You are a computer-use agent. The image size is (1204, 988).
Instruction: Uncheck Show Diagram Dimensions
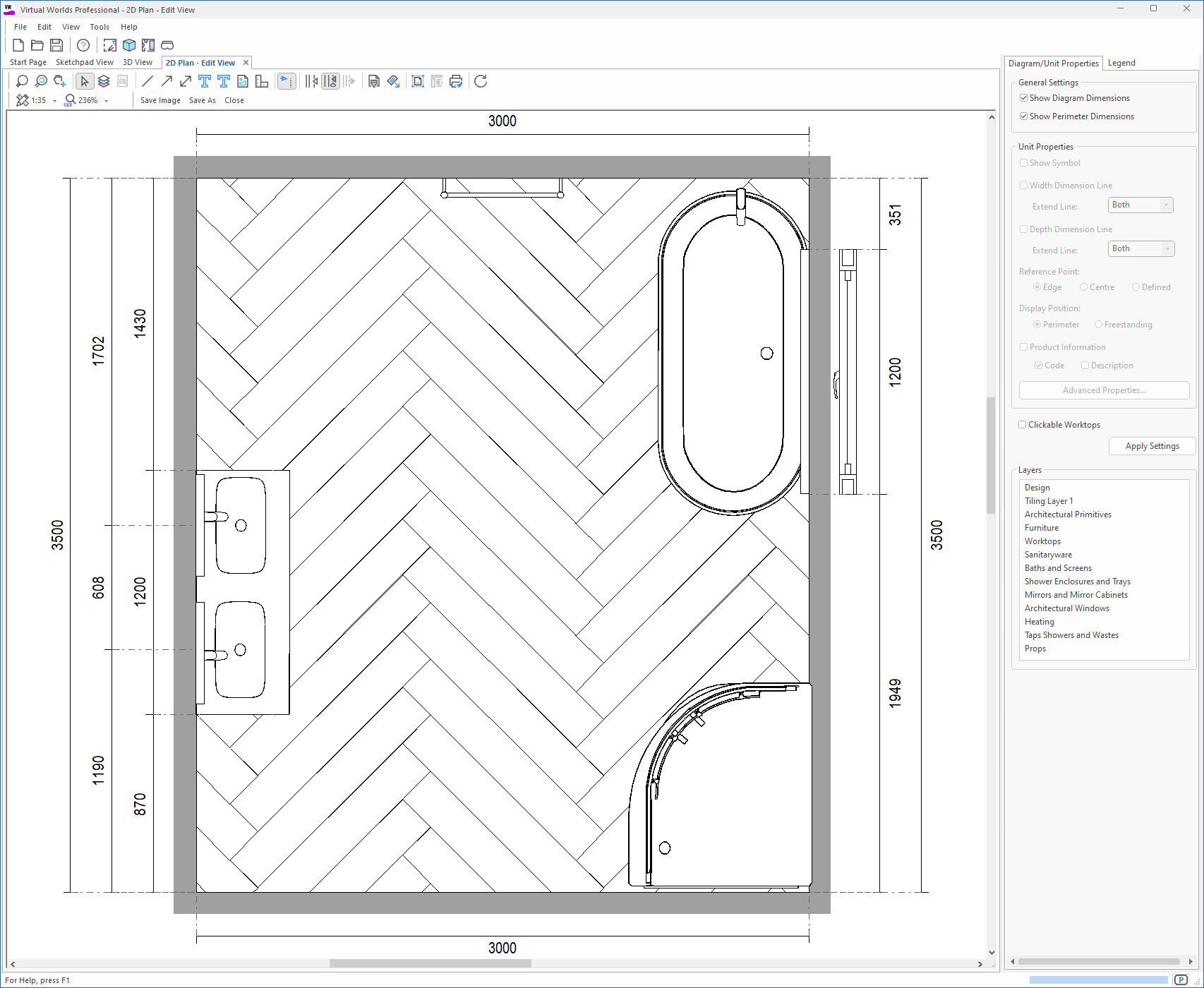click(1023, 98)
